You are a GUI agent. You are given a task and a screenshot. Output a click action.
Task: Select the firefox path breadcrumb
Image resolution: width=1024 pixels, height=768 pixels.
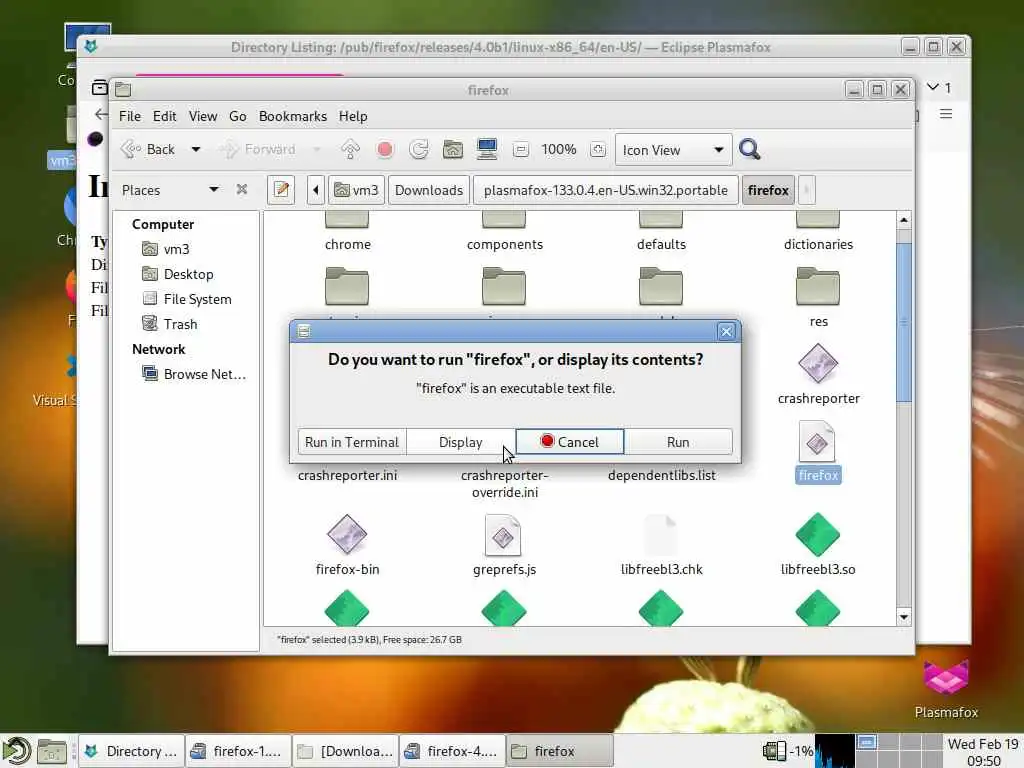pos(768,190)
